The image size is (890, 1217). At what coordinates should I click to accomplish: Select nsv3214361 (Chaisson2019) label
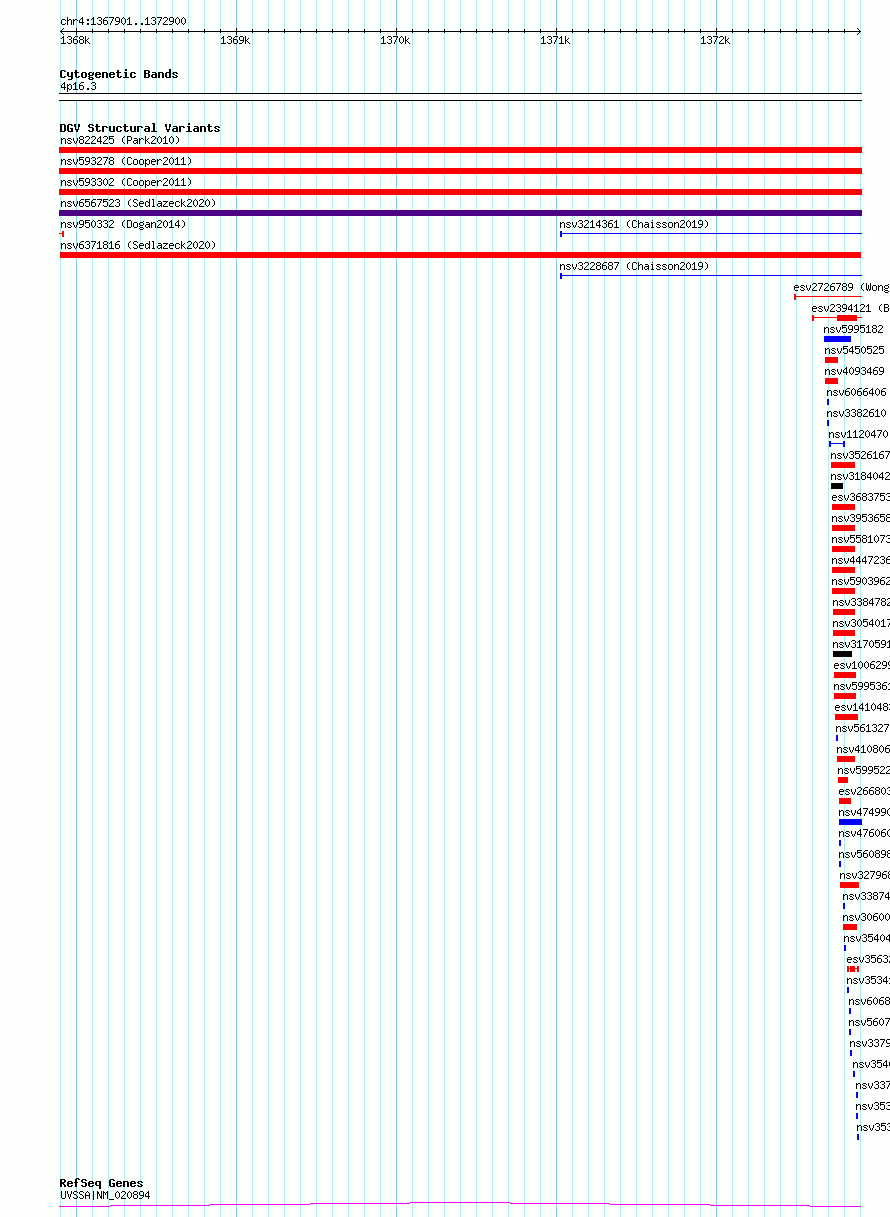pyautogui.click(x=634, y=224)
